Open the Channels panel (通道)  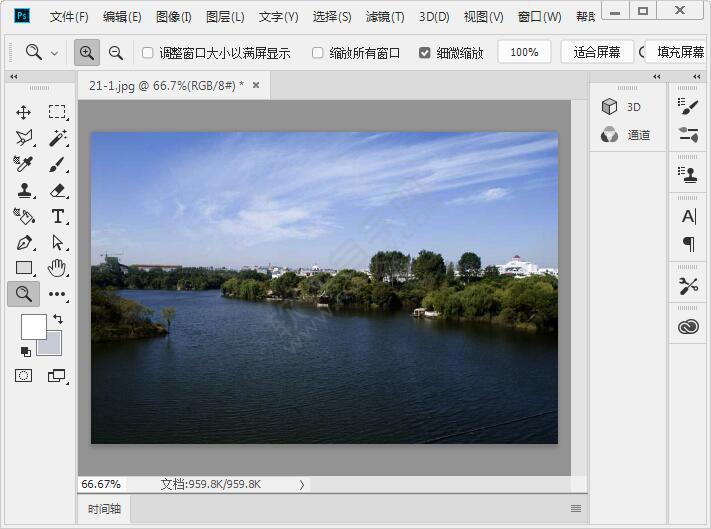point(626,135)
